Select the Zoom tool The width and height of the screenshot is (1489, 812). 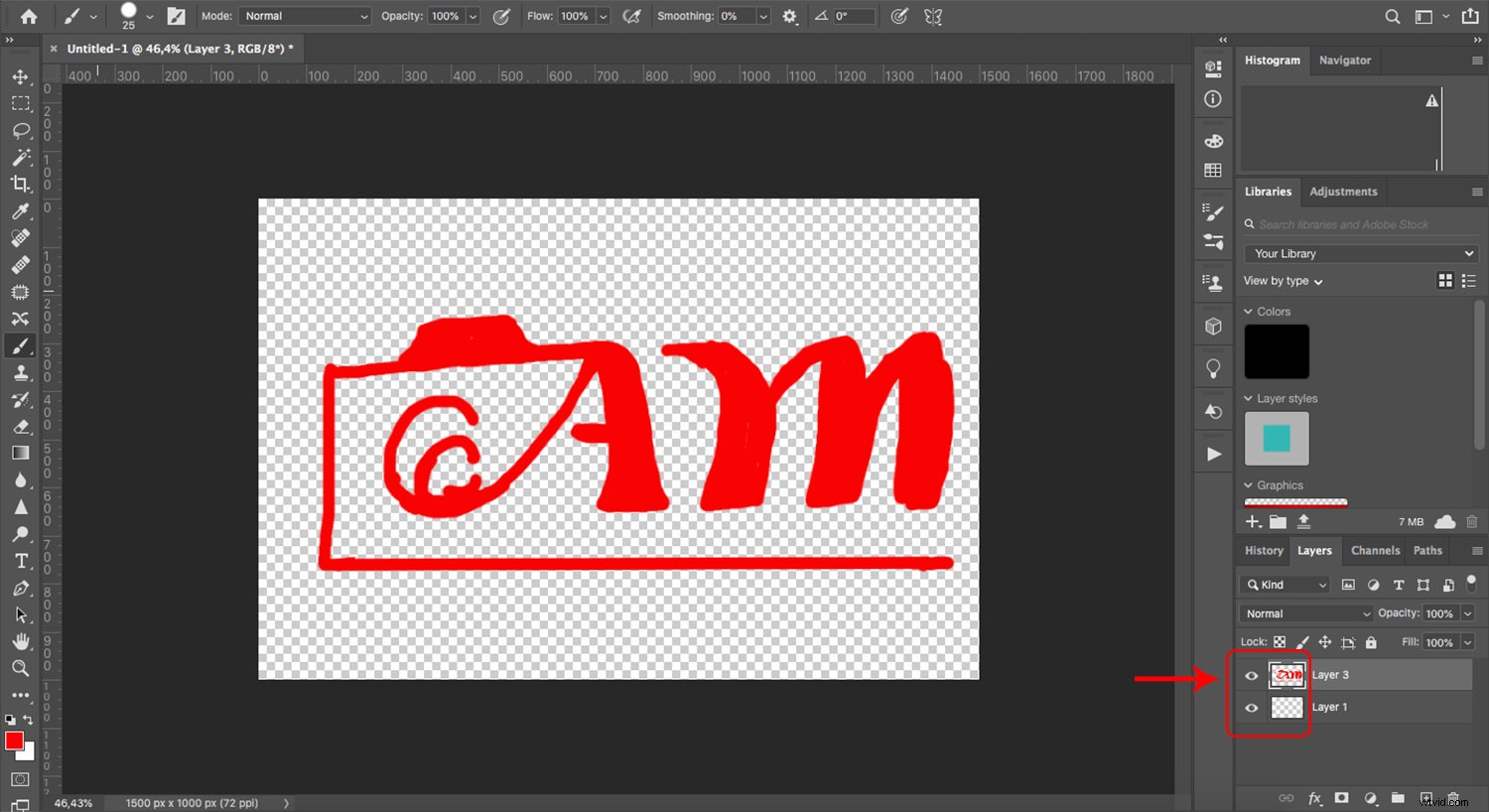tap(21, 668)
